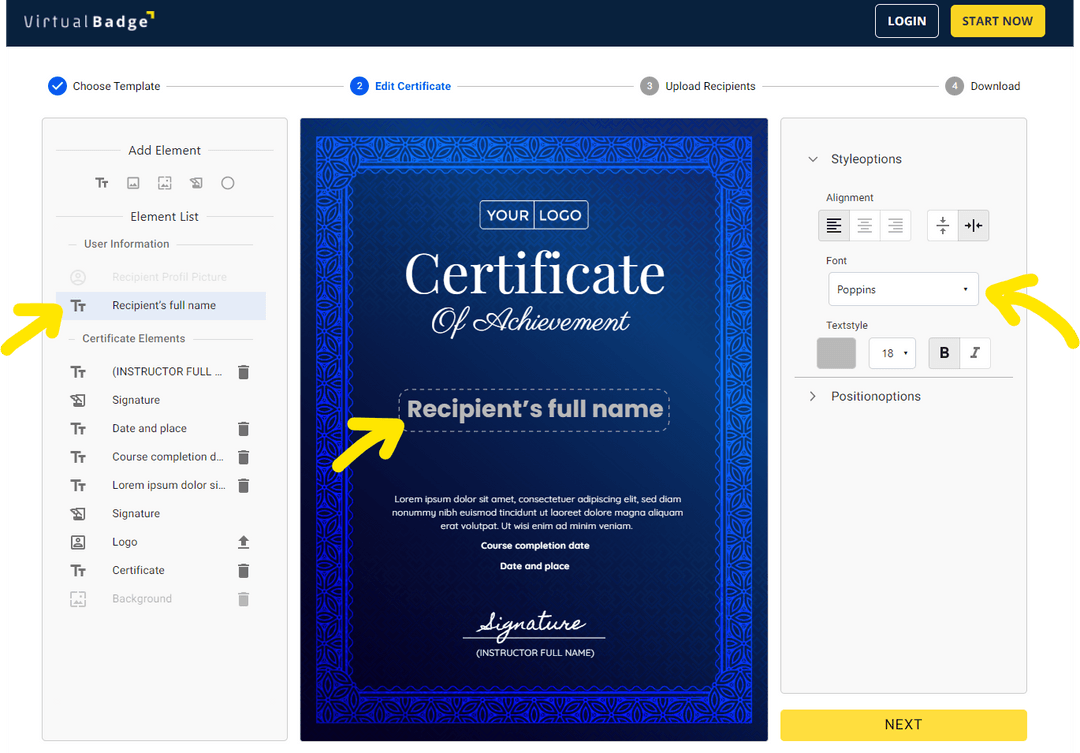Click the Add Signature element icon
Image resolution: width=1080 pixels, height=753 pixels.
(196, 183)
